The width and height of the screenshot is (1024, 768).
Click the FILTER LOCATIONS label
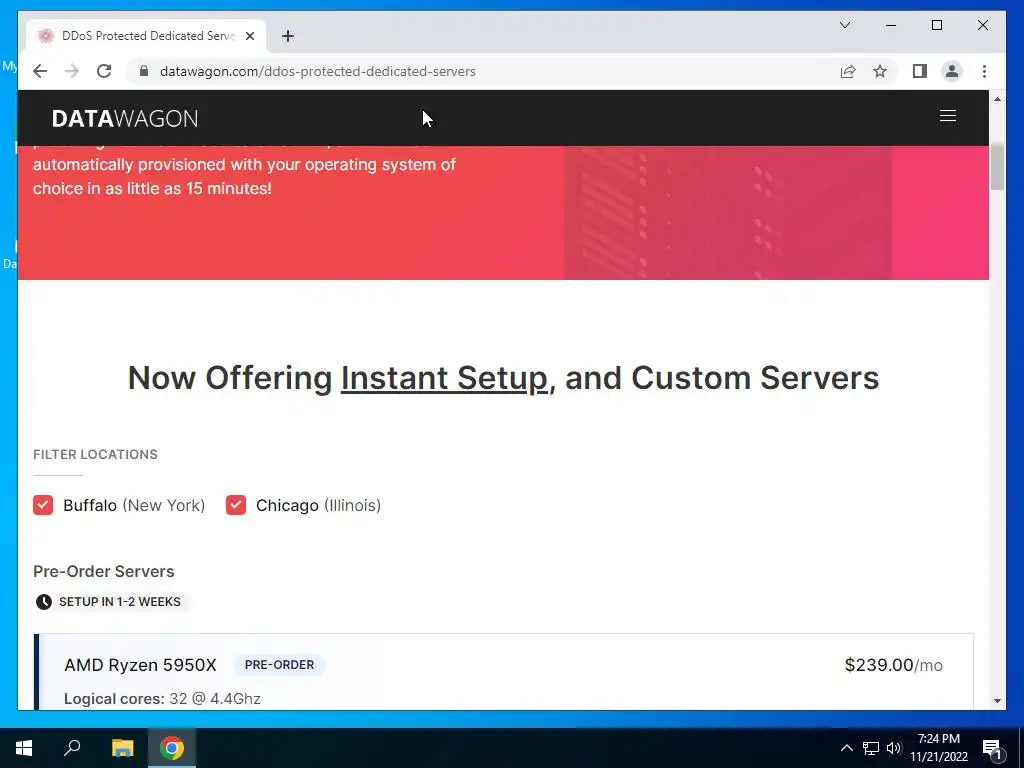tap(95, 455)
